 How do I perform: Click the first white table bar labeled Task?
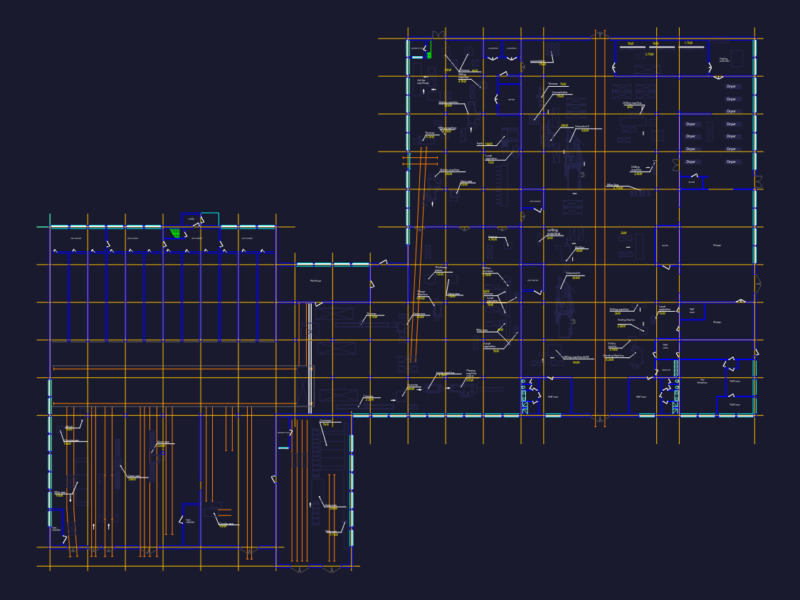click(x=632, y=46)
